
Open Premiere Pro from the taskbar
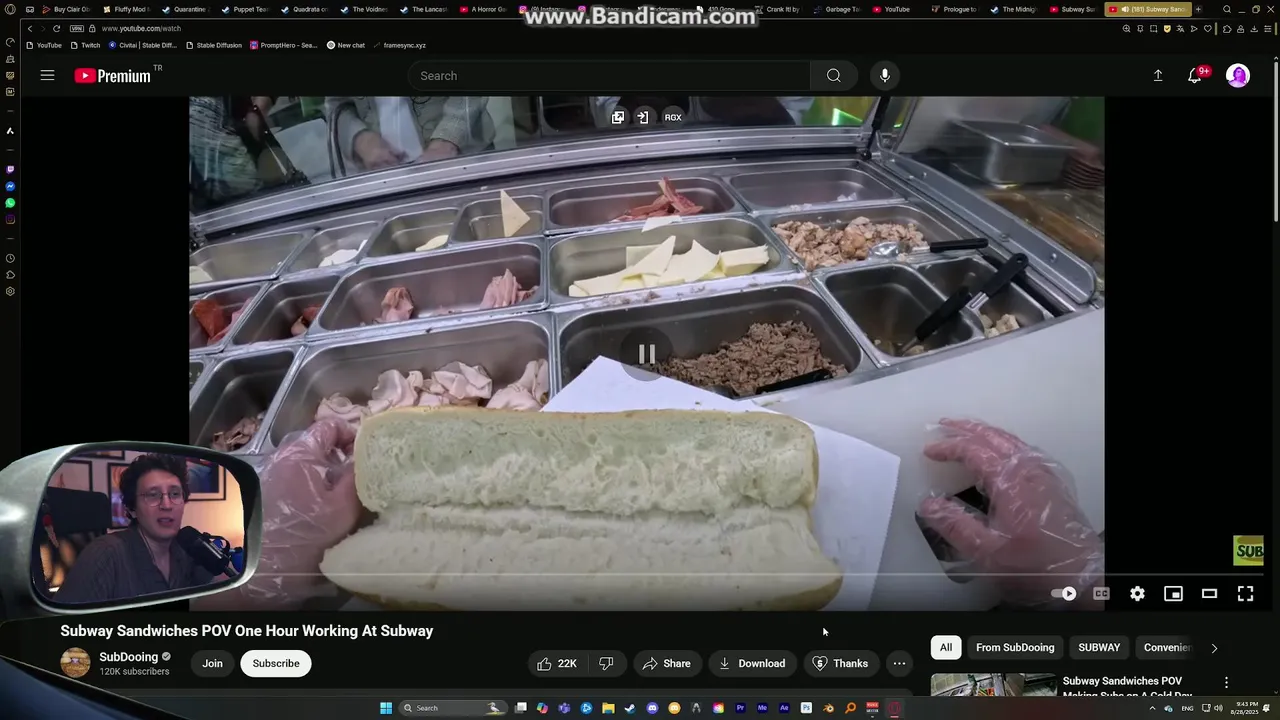[740, 708]
